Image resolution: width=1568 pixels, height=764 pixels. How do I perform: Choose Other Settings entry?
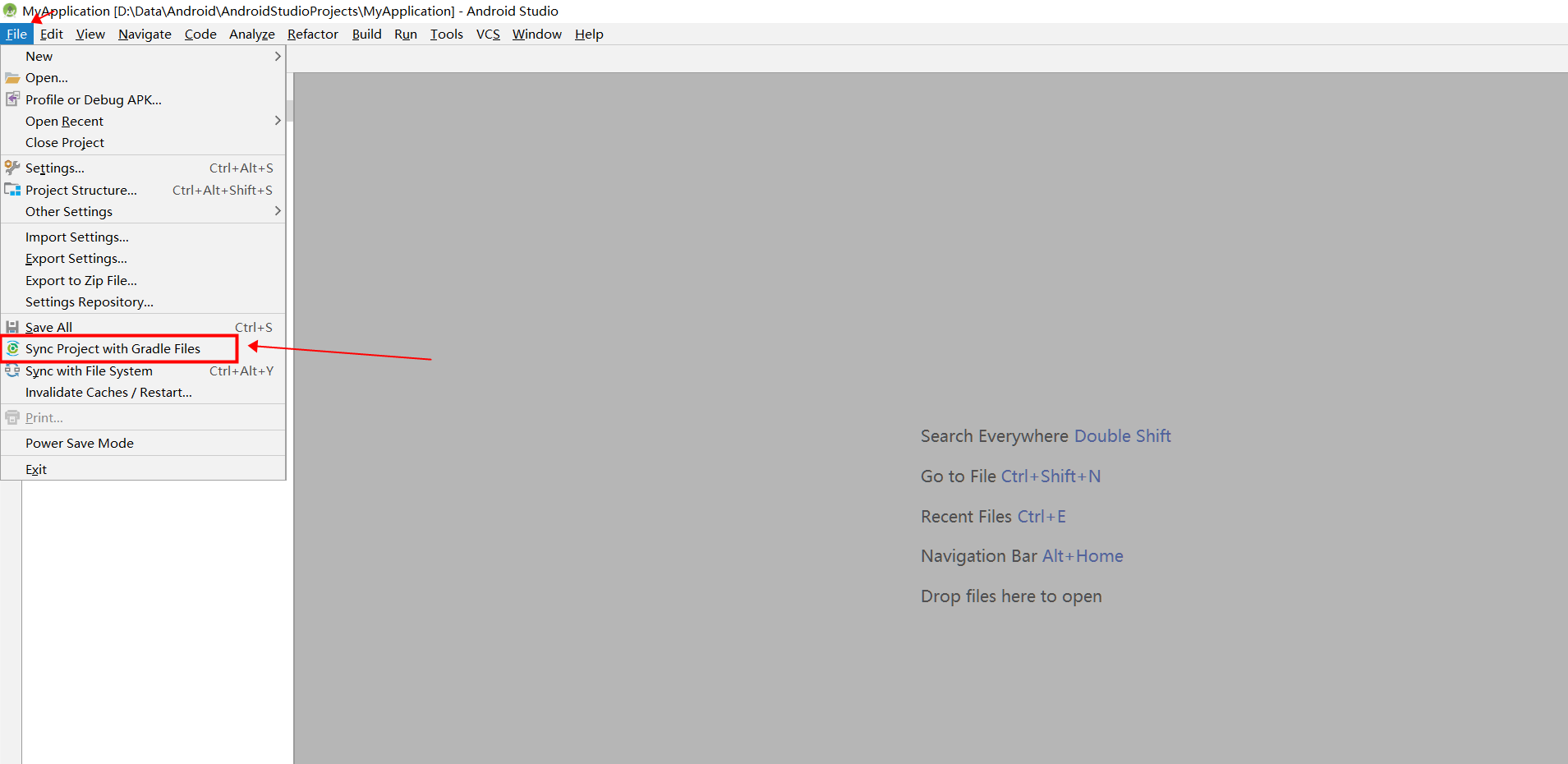tap(143, 211)
